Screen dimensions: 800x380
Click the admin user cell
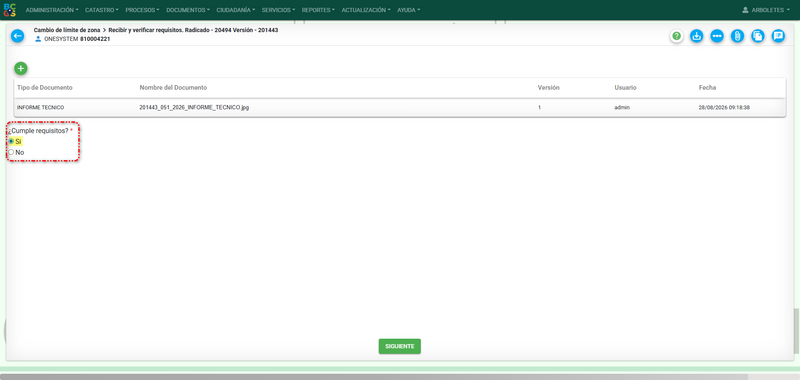pos(622,108)
